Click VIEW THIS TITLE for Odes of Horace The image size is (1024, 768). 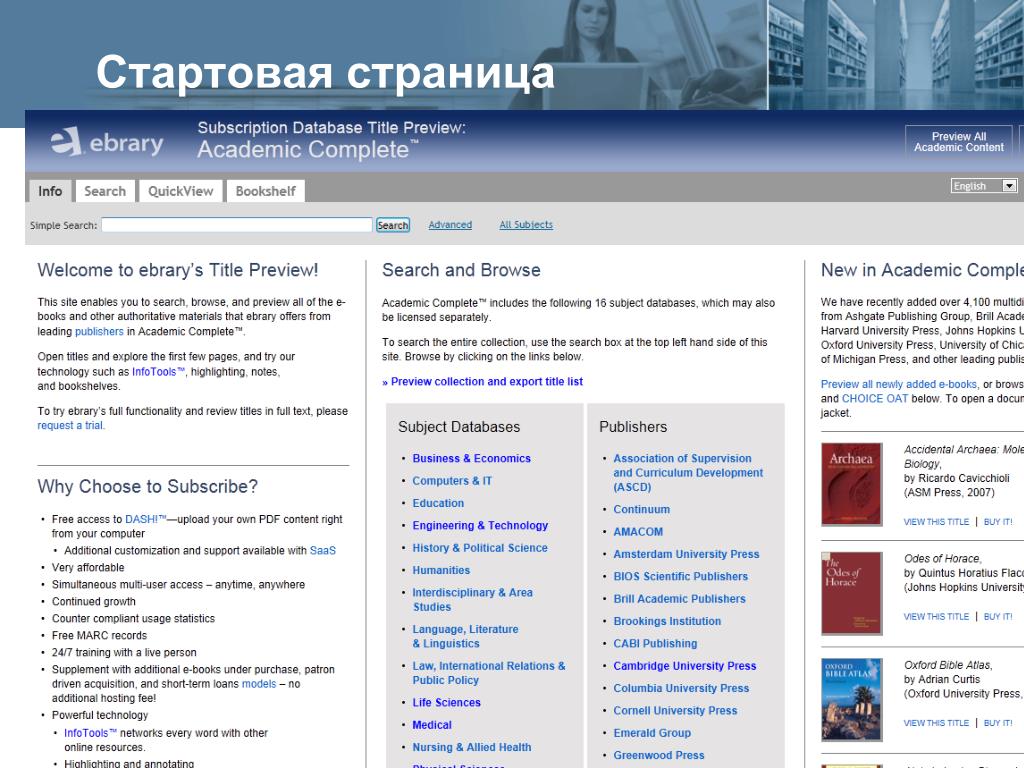(x=936, y=616)
